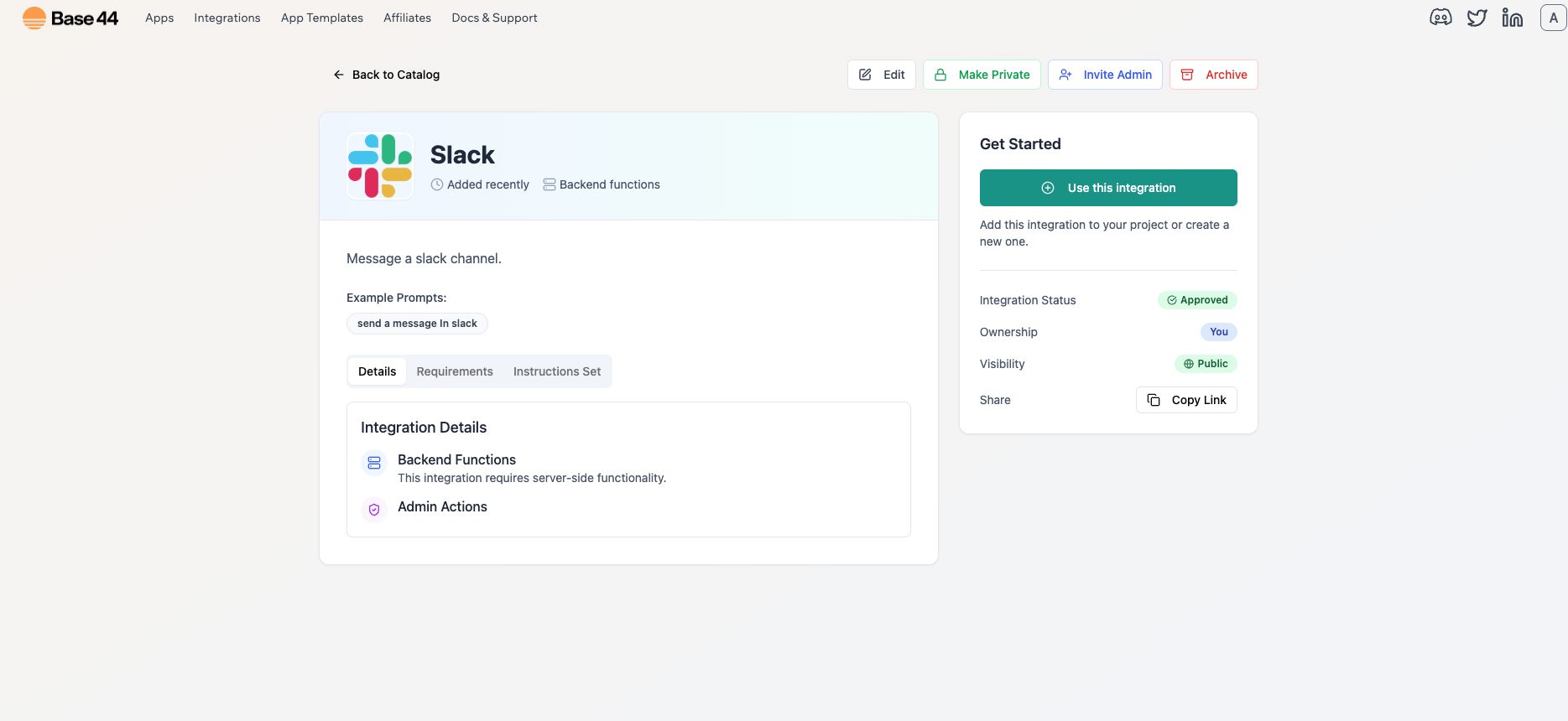Click the Approved status badge
Viewport: 1568px width, 721px height.
click(x=1197, y=300)
